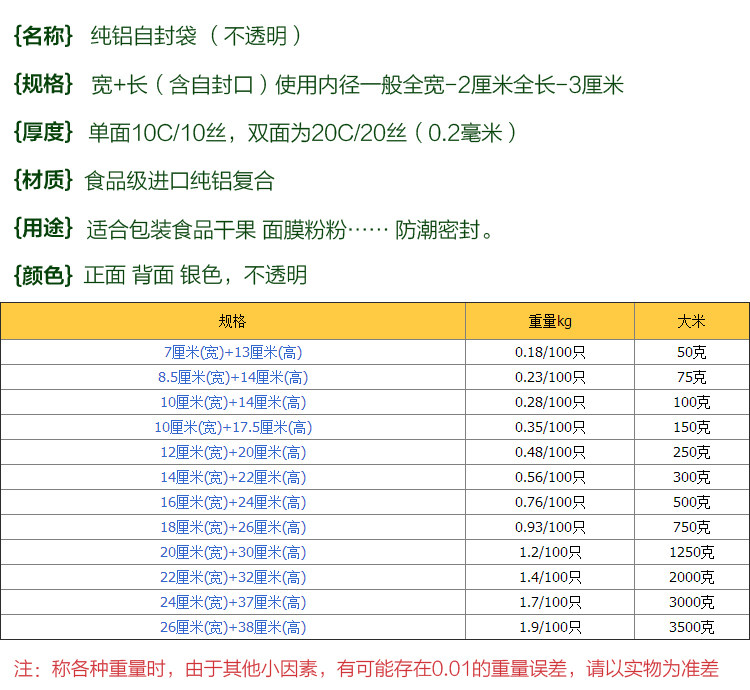Select the 0.76/100只 weight cell
750x690 pixels.
pyautogui.click(x=550, y=502)
